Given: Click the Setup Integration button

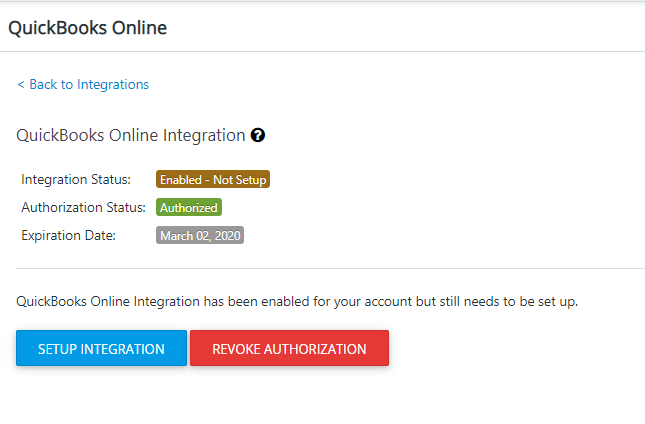Looking at the screenshot, I should [x=102, y=348].
